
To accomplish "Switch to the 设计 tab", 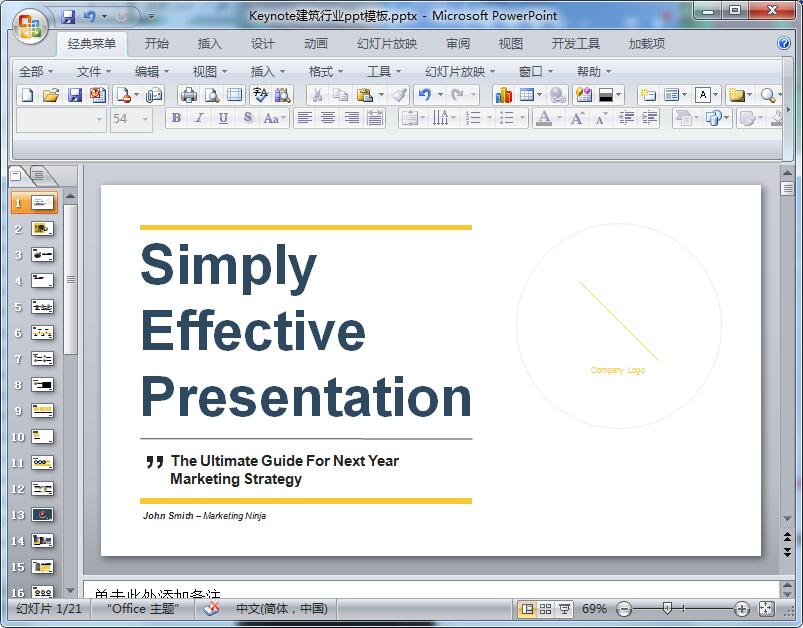I will (x=263, y=44).
